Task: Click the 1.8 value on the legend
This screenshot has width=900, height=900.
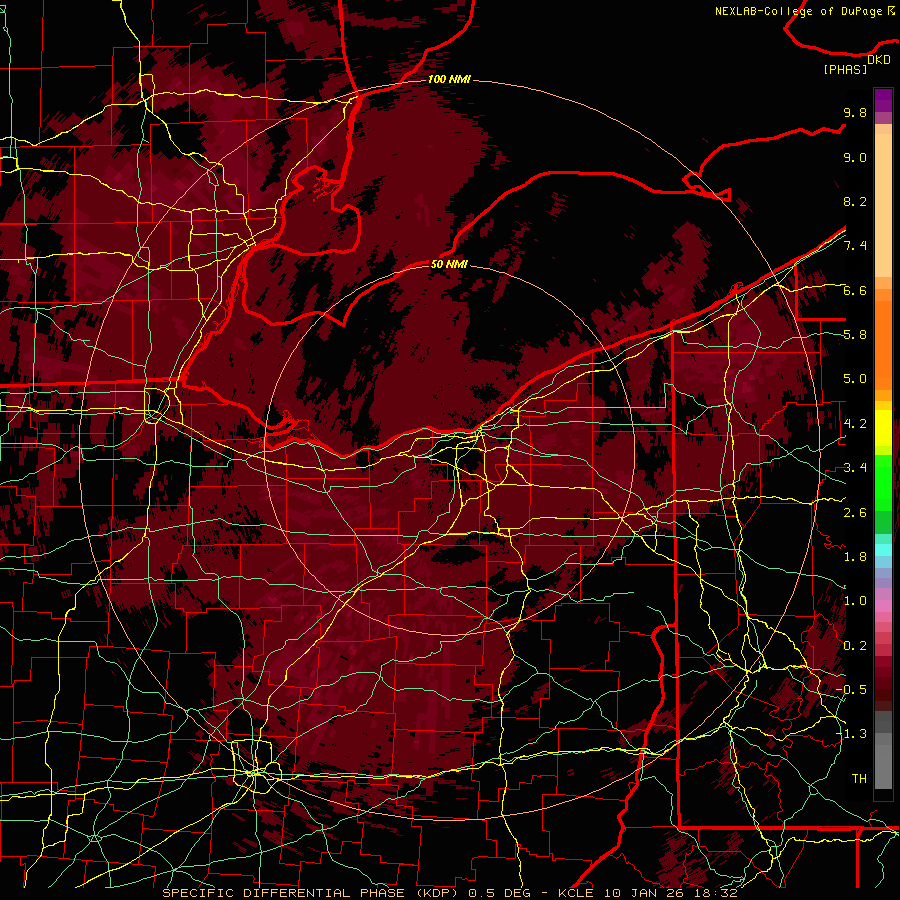Action: click(855, 557)
